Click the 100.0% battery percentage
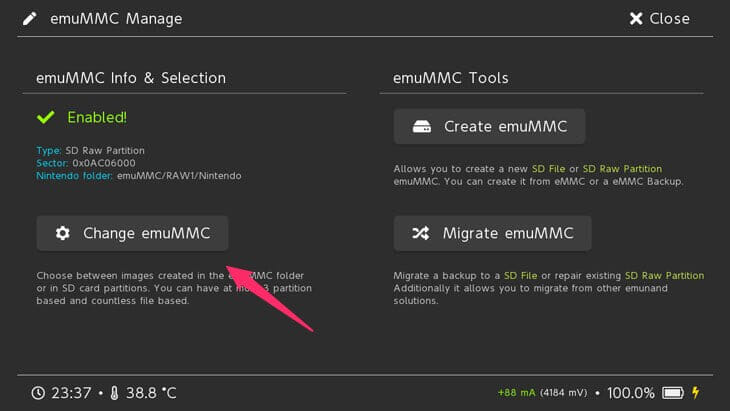 click(630, 393)
